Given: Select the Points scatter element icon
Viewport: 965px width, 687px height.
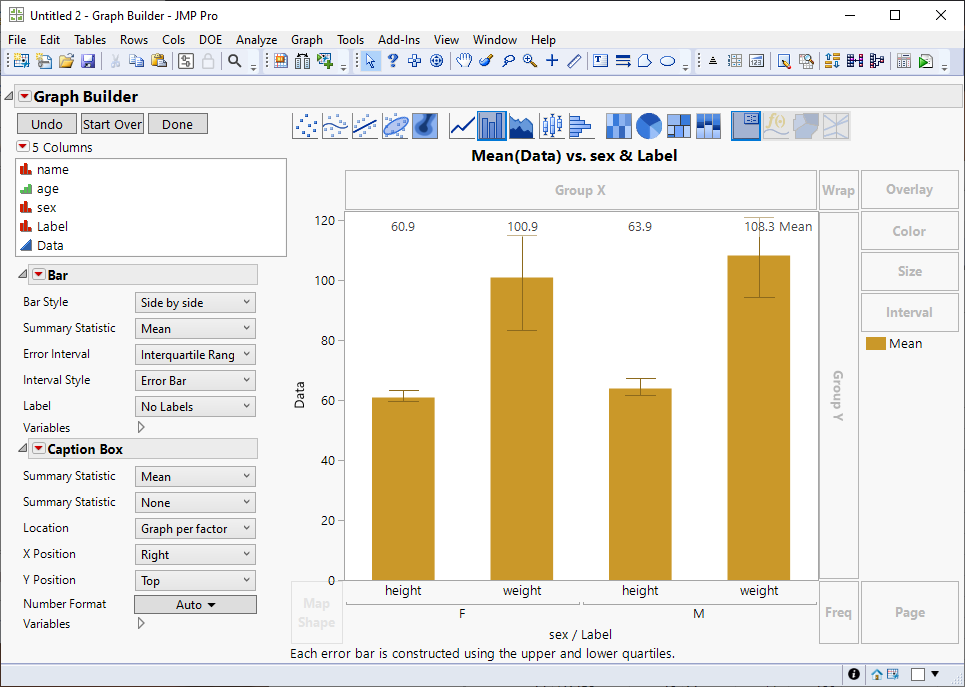Looking at the screenshot, I should (x=306, y=125).
